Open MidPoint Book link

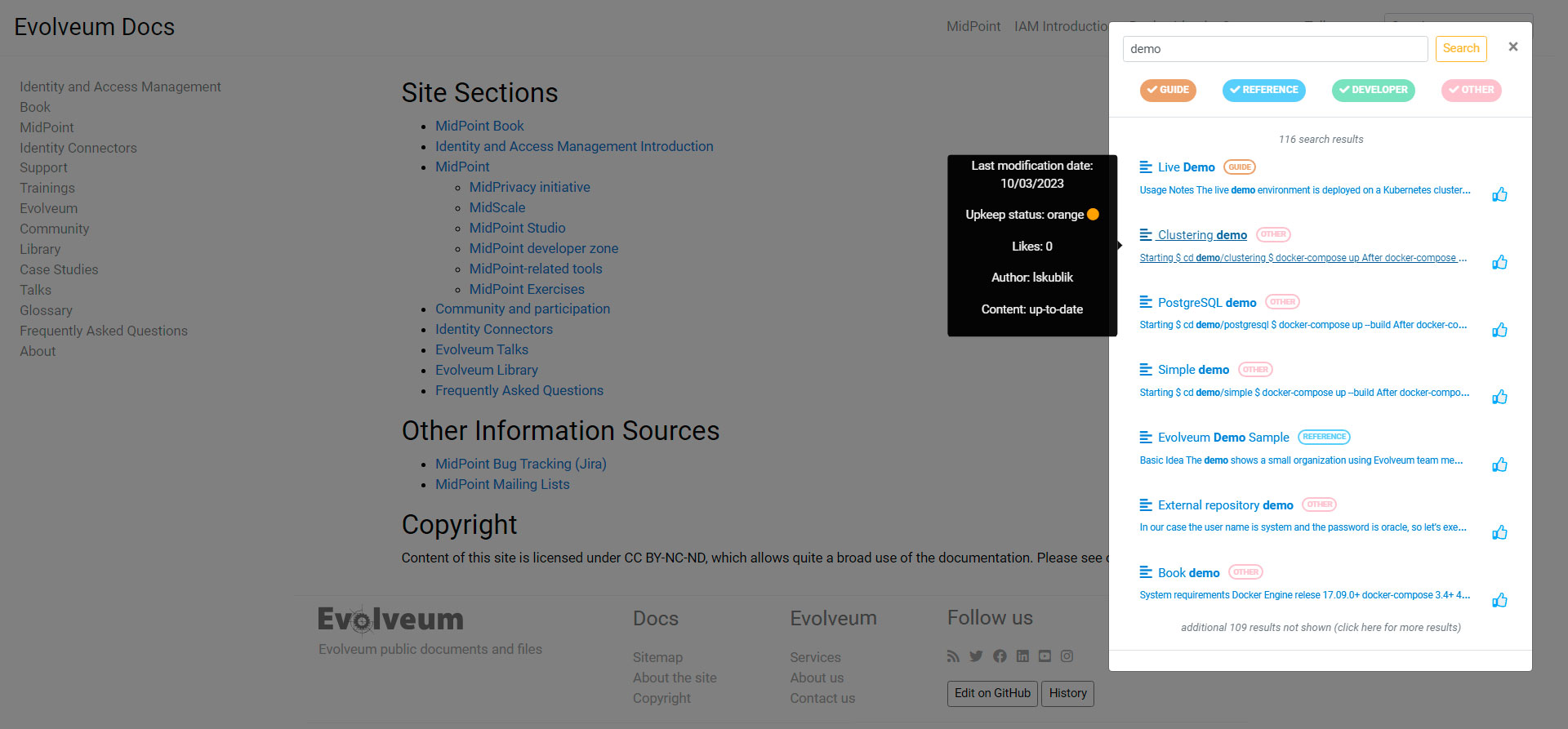[x=479, y=126]
